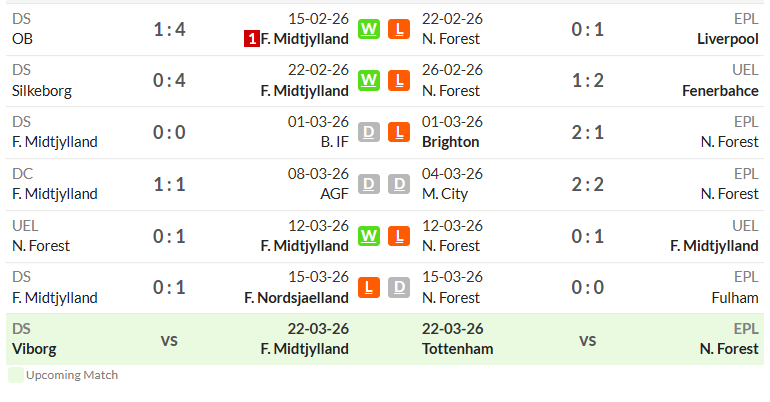
Task: Click red card icon beside F. Midtjylland
Action: [251, 39]
